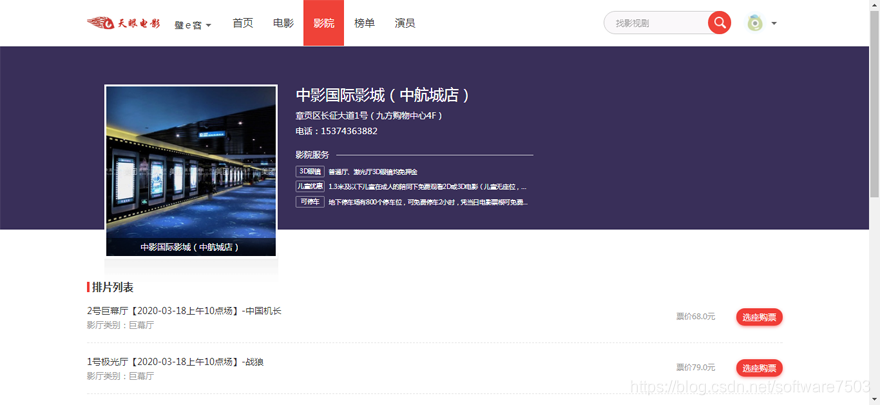Switch to the 榜单 nav tab

pyautogui.click(x=364, y=23)
